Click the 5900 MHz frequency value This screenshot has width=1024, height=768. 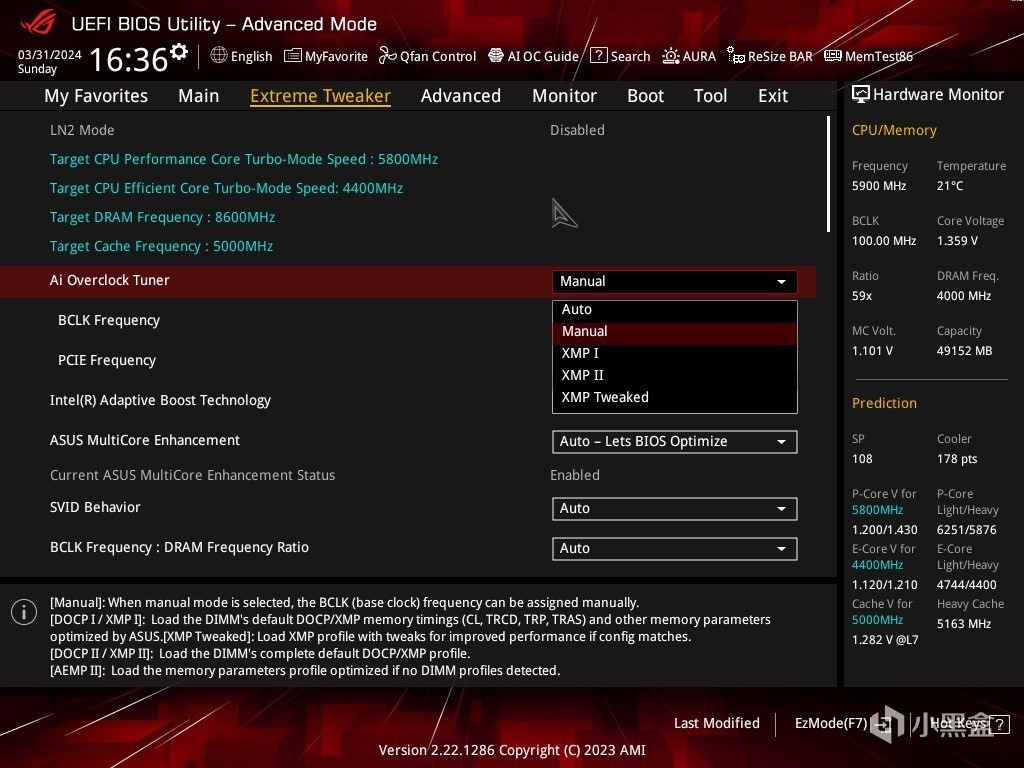879,186
